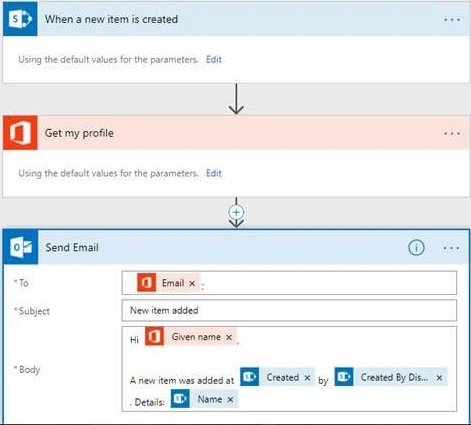Screen dimensions: 471x425
Task: Collapse the Send Email card title
Action: tap(72, 248)
